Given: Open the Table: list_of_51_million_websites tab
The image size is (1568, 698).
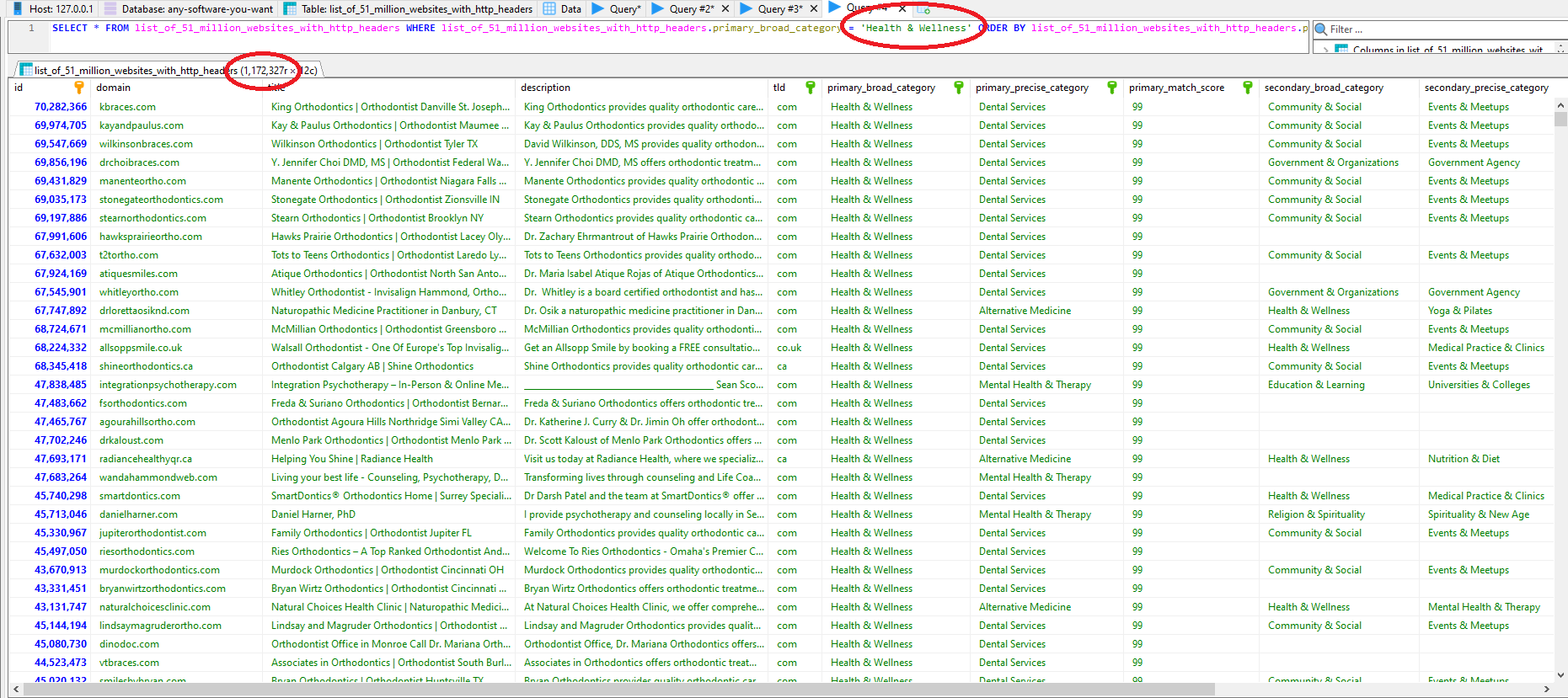Looking at the screenshot, I should point(408,8).
